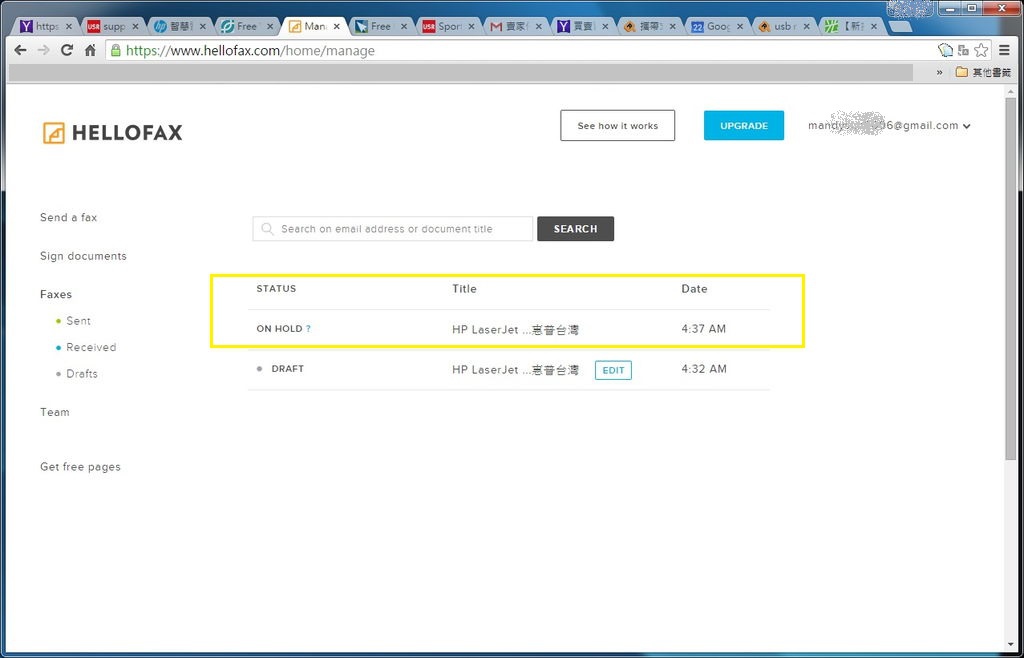1024x658 pixels.
Task: Click the URL address bar
Action: (x=522, y=50)
